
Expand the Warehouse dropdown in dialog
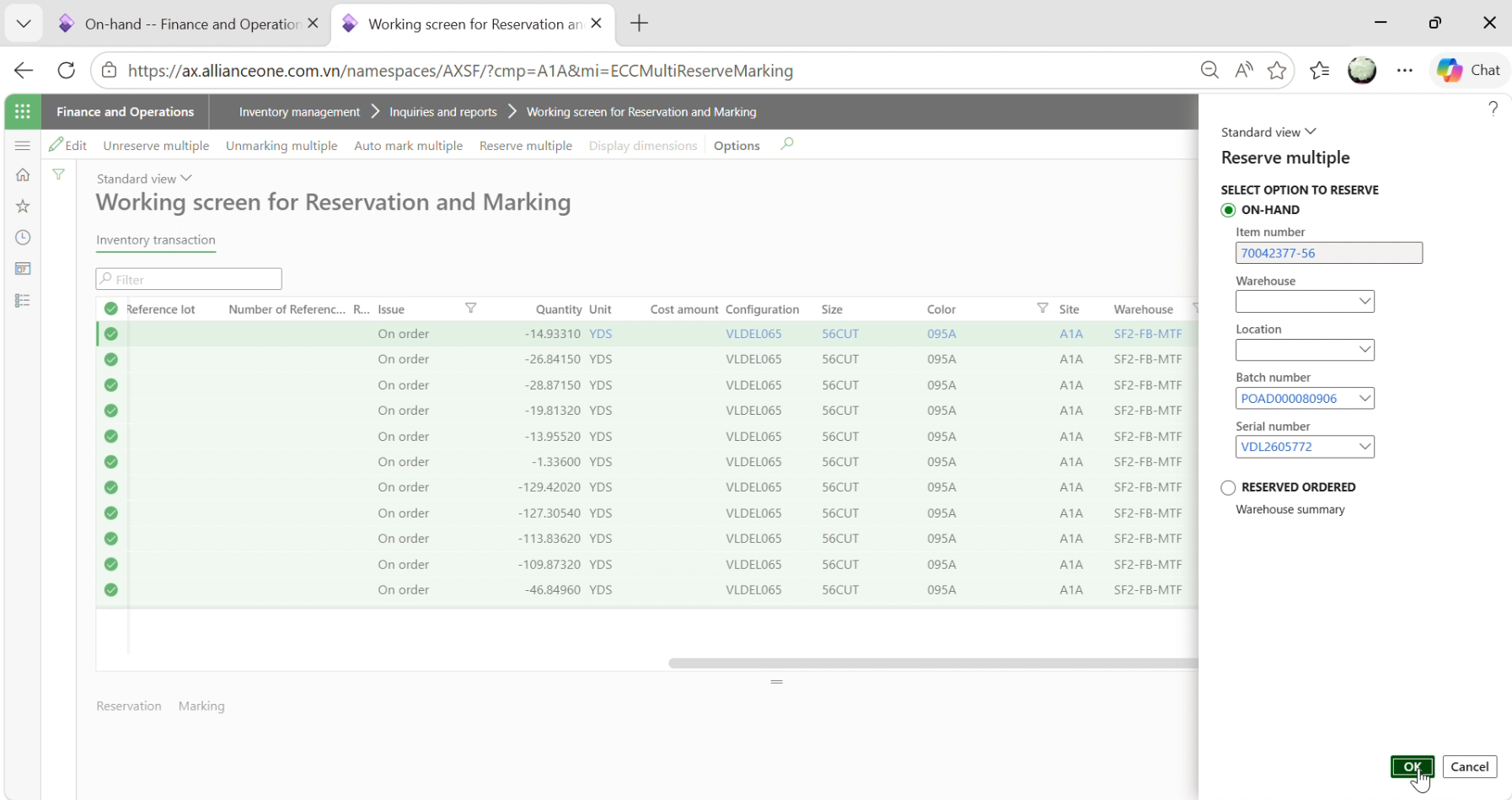[x=1365, y=301]
